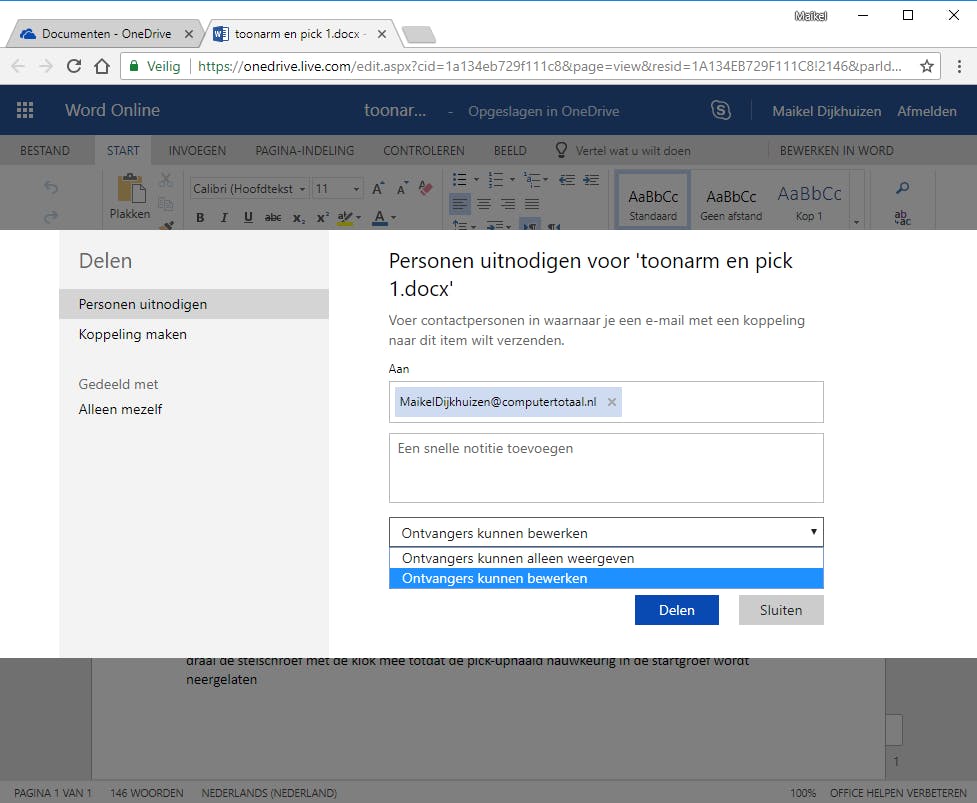This screenshot has width=977, height=803.
Task: Click the Redo arrow in ribbon
Action: (x=51, y=216)
